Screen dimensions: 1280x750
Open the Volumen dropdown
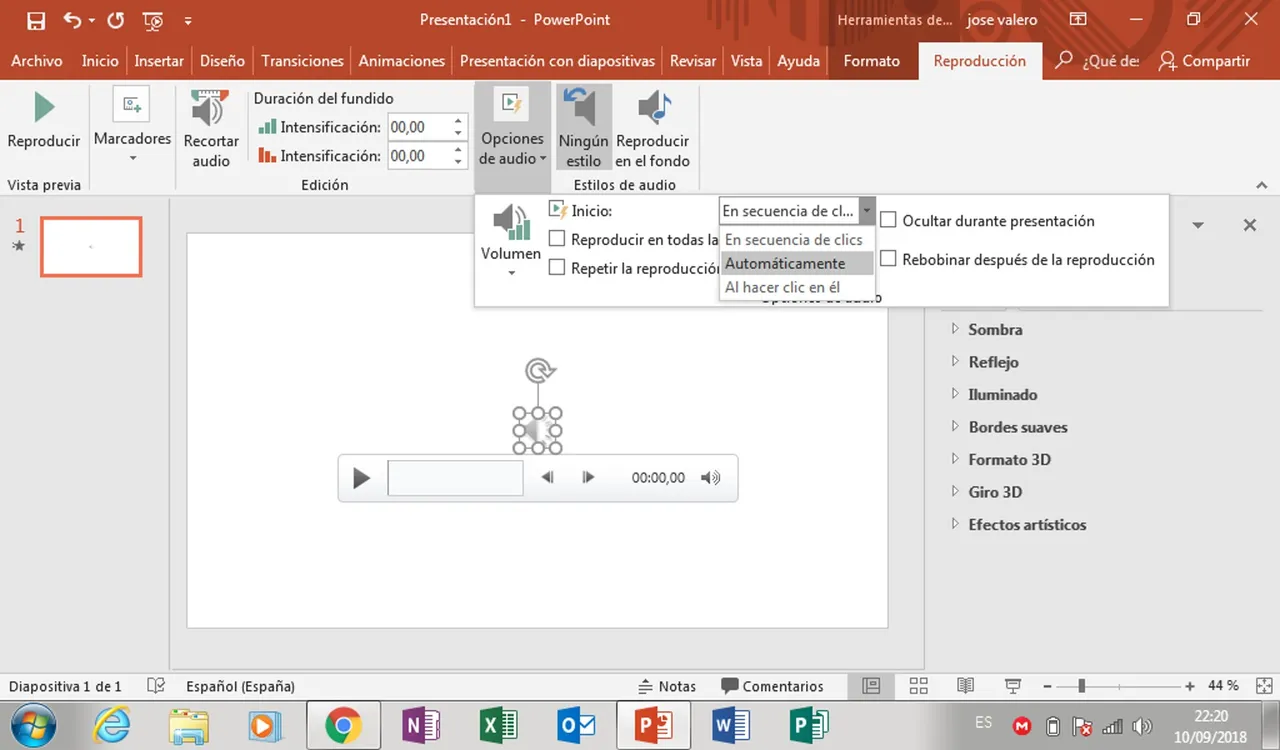click(x=511, y=240)
